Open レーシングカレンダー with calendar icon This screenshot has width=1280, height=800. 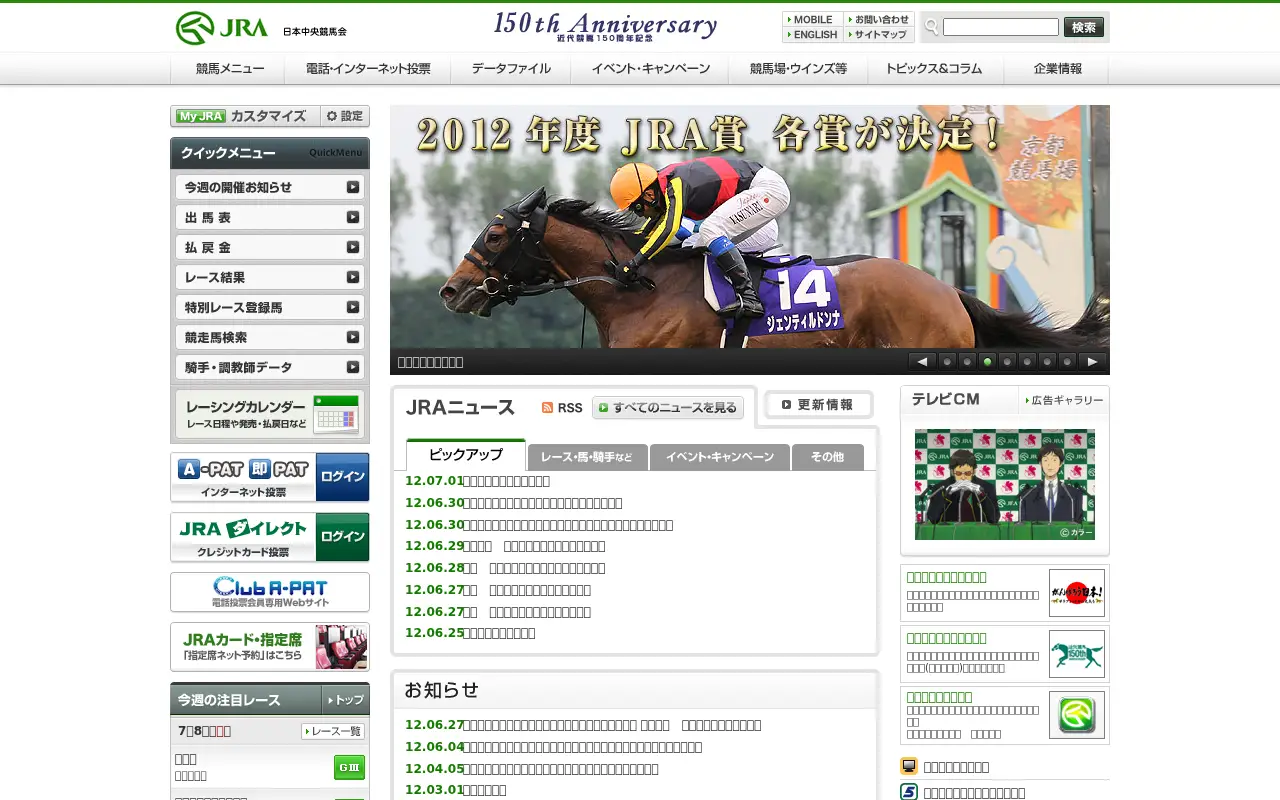click(x=270, y=414)
